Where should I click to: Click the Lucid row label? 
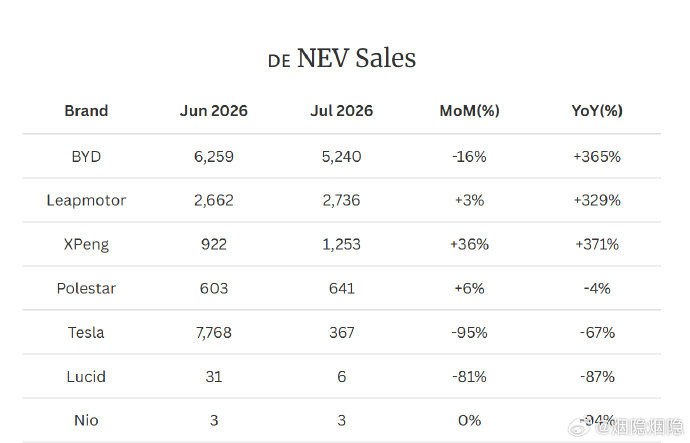(x=86, y=377)
